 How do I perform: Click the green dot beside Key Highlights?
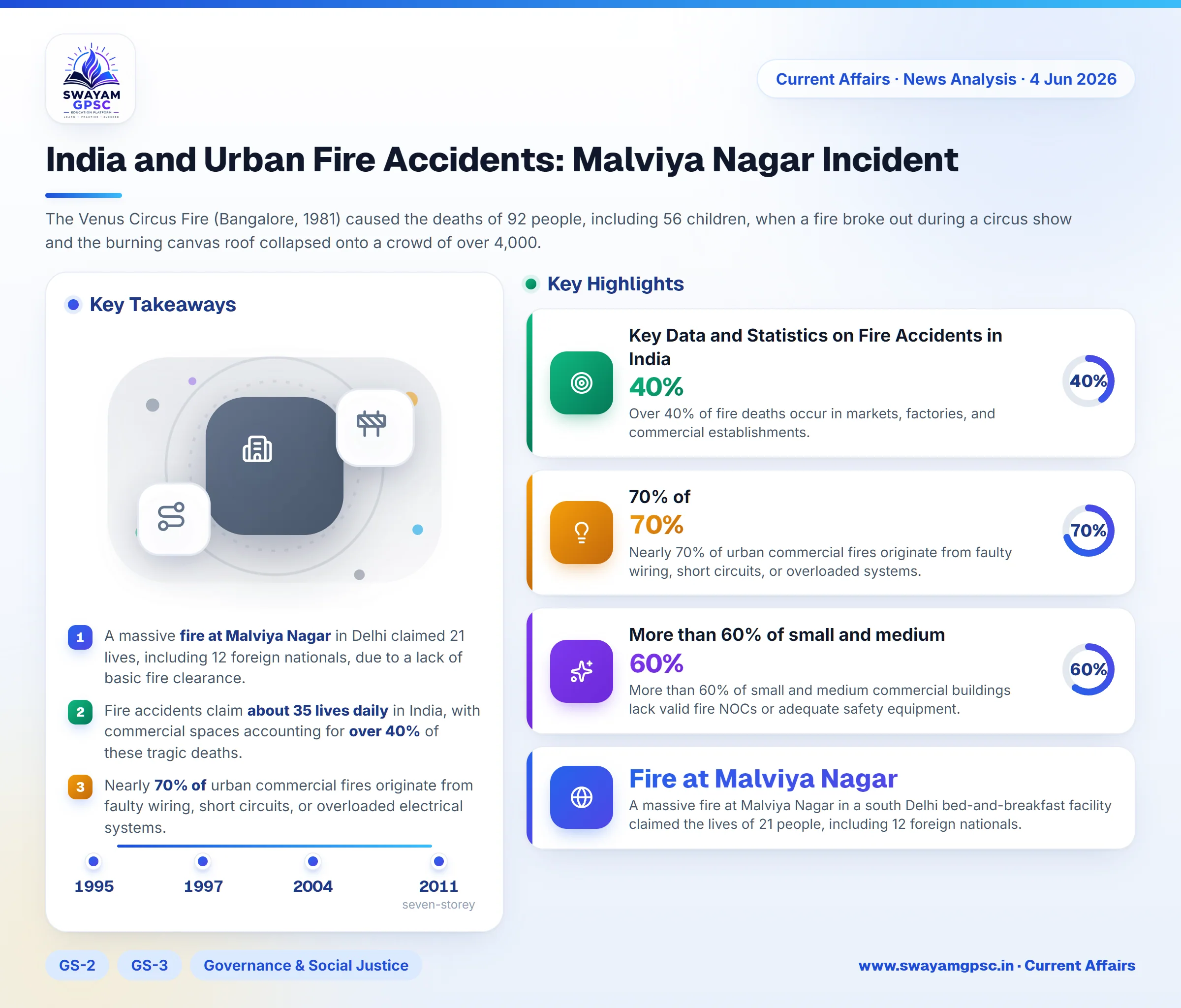point(531,283)
